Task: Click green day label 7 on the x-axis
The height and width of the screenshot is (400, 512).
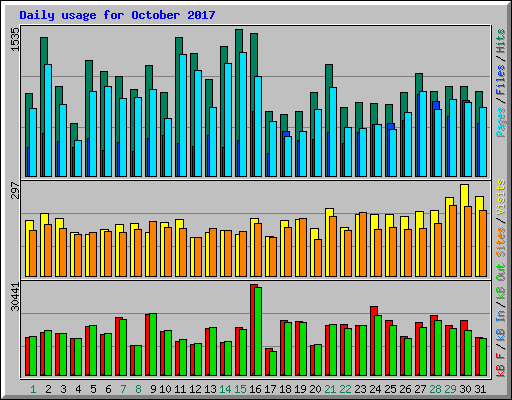Action: click(x=123, y=389)
